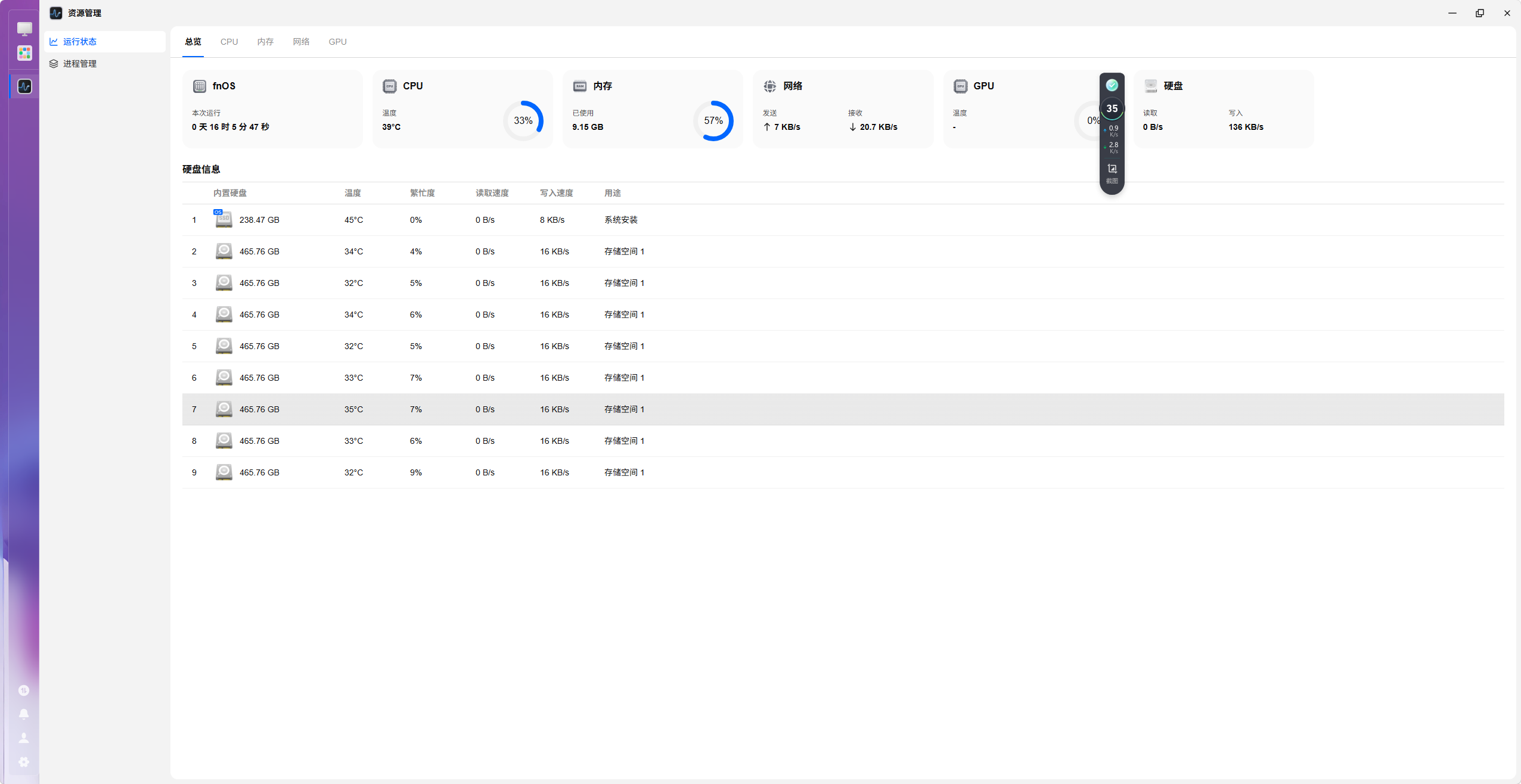Image resolution: width=1521 pixels, height=784 pixels.
Task: Click the hard drive icon in row 8
Action: point(224,440)
